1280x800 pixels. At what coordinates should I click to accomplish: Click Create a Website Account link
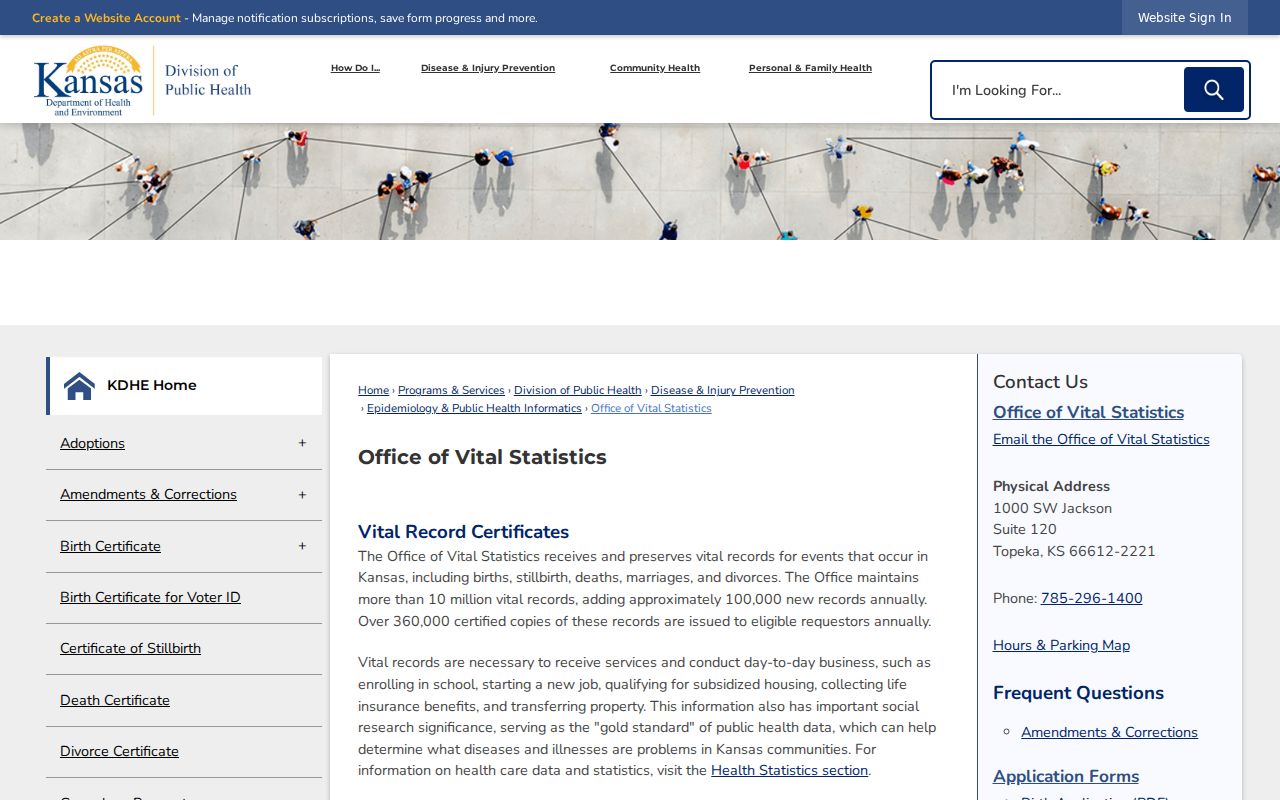106,18
